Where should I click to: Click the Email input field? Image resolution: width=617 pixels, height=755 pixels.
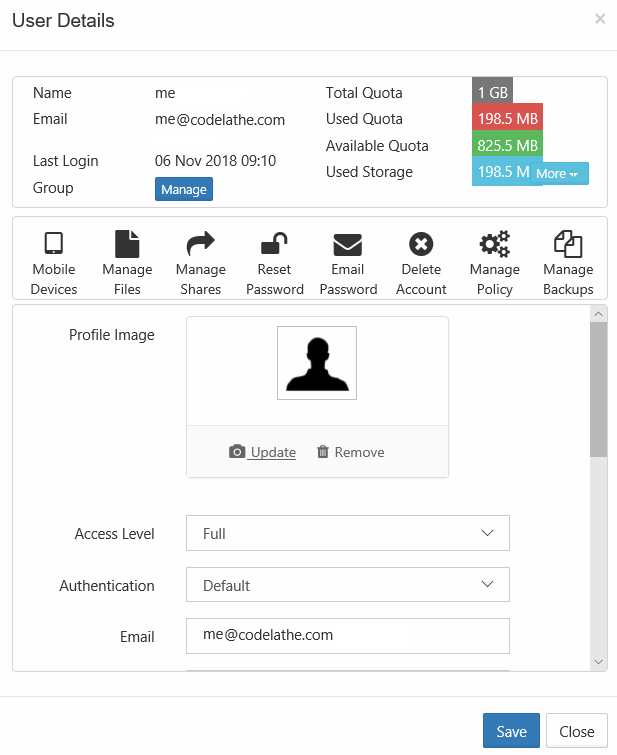coord(347,636)
